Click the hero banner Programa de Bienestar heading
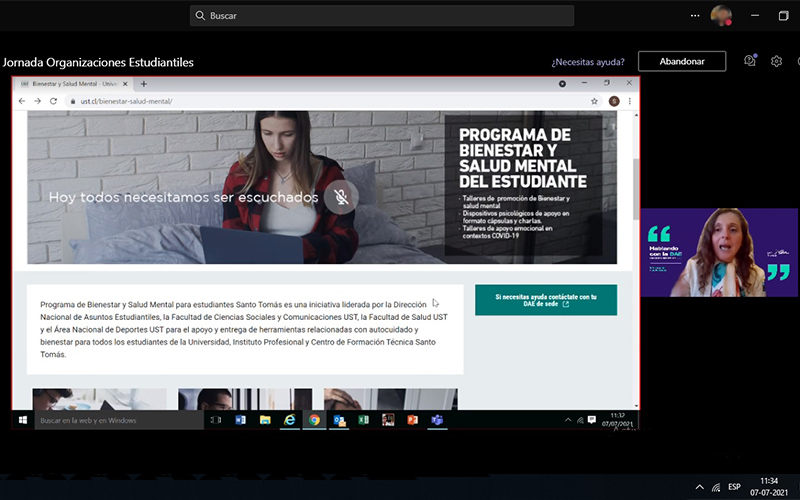This screenshot has width=800, height=500. click(x=523, y=158)
